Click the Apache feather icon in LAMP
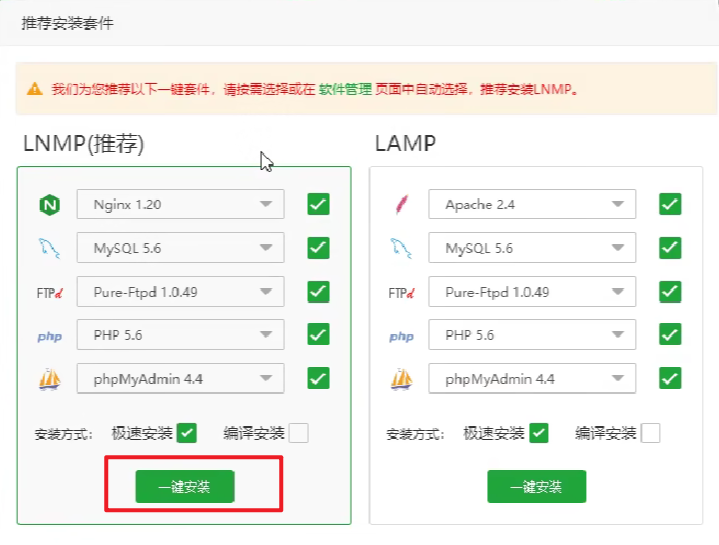This screenshot has width=719, height=545. 401,204
